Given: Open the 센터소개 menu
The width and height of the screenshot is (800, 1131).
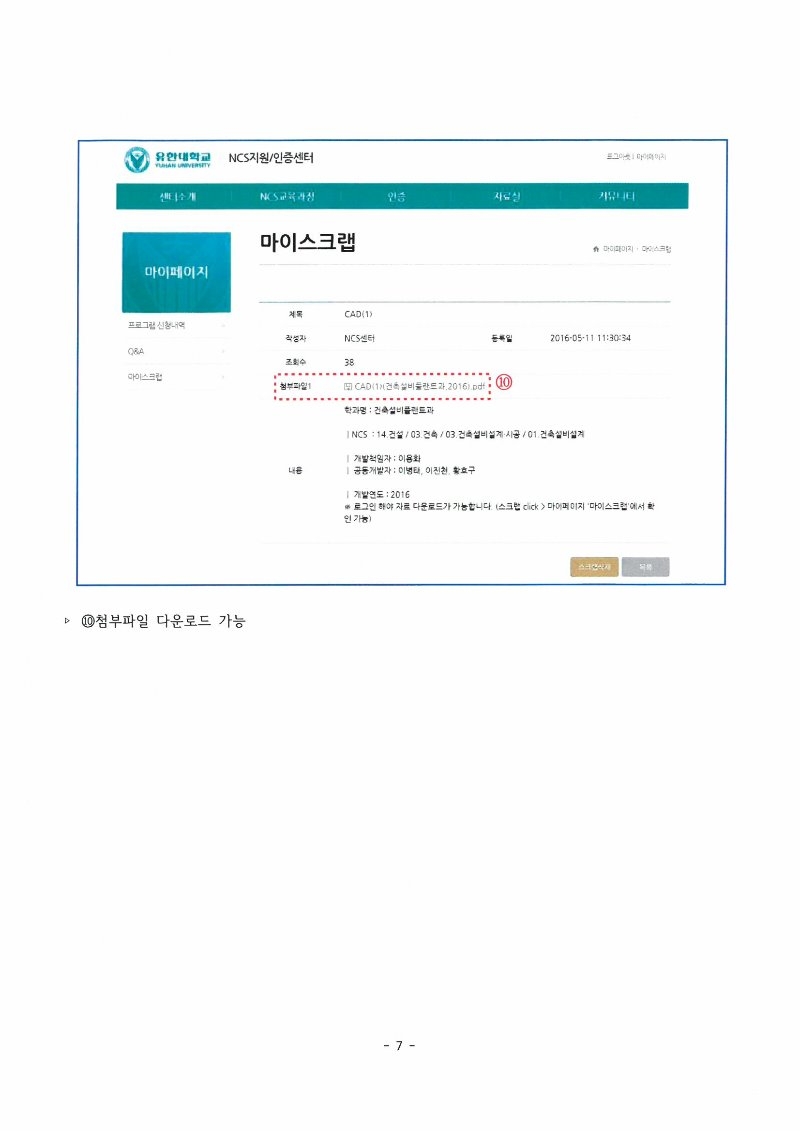Looking at the screenshot, I should click(177, 196).
